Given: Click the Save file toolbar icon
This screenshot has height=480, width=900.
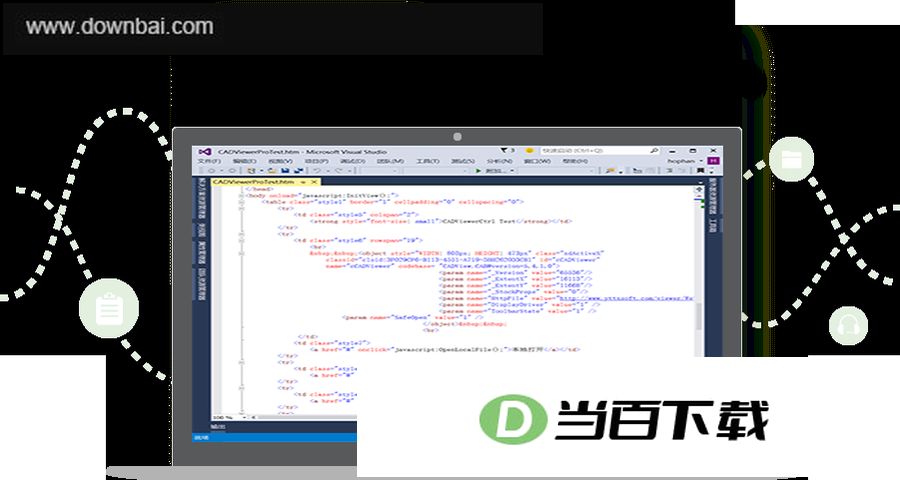Looking at the screenshot, I should point(285,171).
